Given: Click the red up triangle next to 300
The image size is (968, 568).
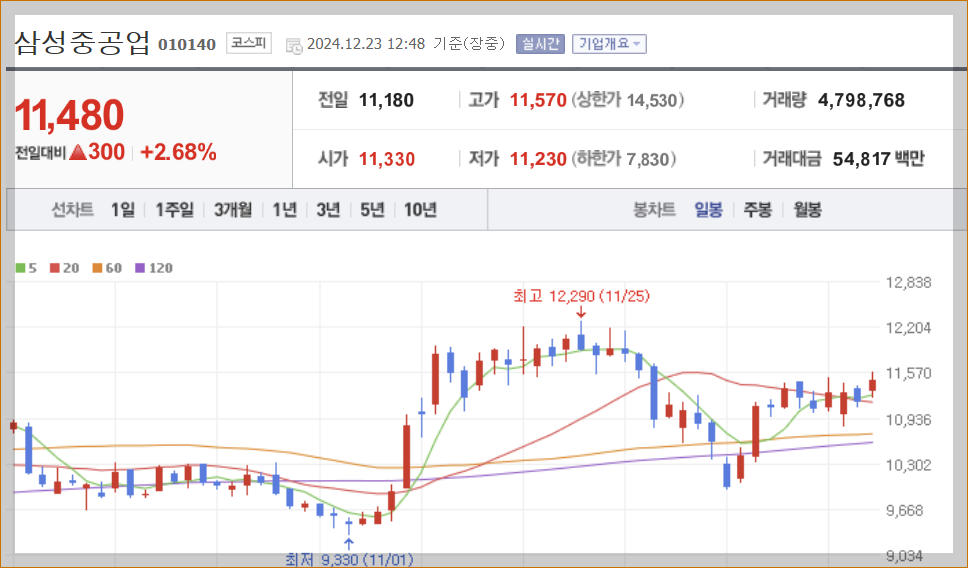Looking at the screenshot, I should tap(78, 152).
